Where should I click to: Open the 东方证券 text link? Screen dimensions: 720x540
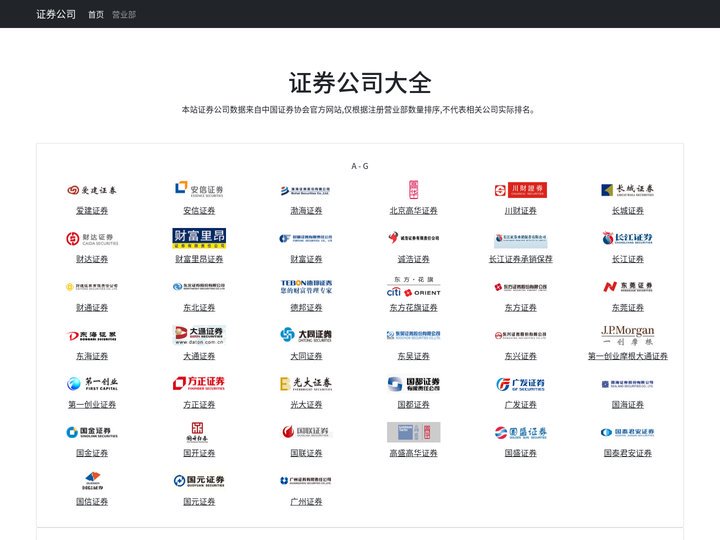pyautogui.click(x=521, y=308)
